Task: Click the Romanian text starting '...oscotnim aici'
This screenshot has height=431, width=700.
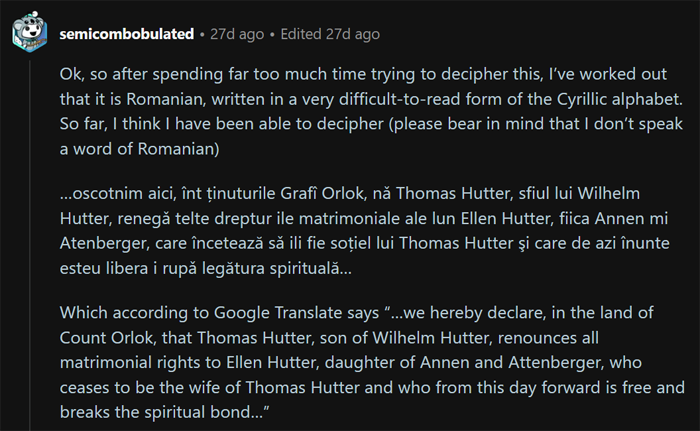Action: coord(120,192)
